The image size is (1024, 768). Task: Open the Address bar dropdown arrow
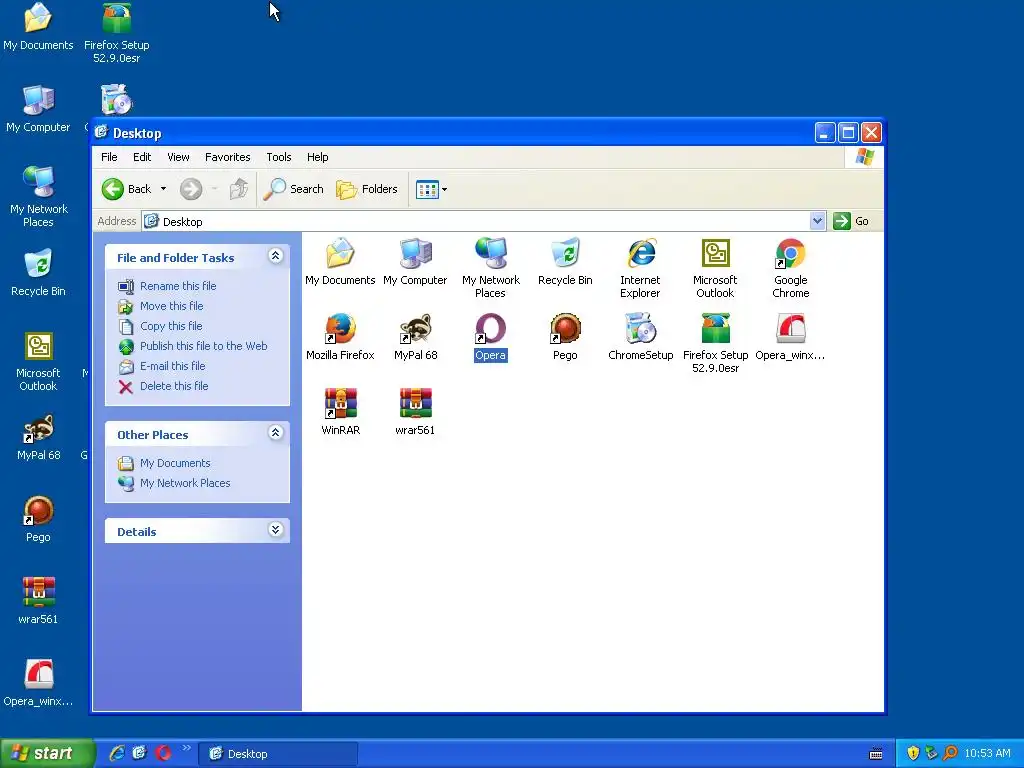817,221
